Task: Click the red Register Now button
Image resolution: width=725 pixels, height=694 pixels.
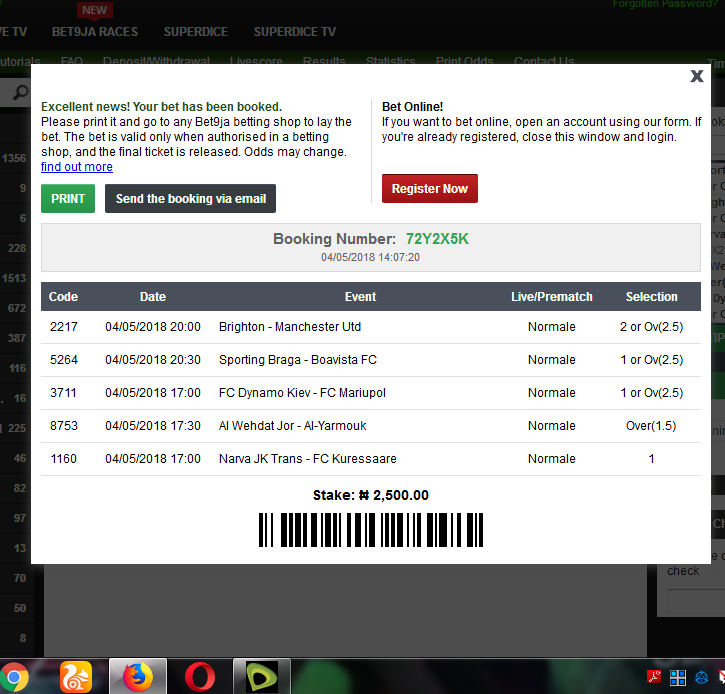Action: coord(430,188)
